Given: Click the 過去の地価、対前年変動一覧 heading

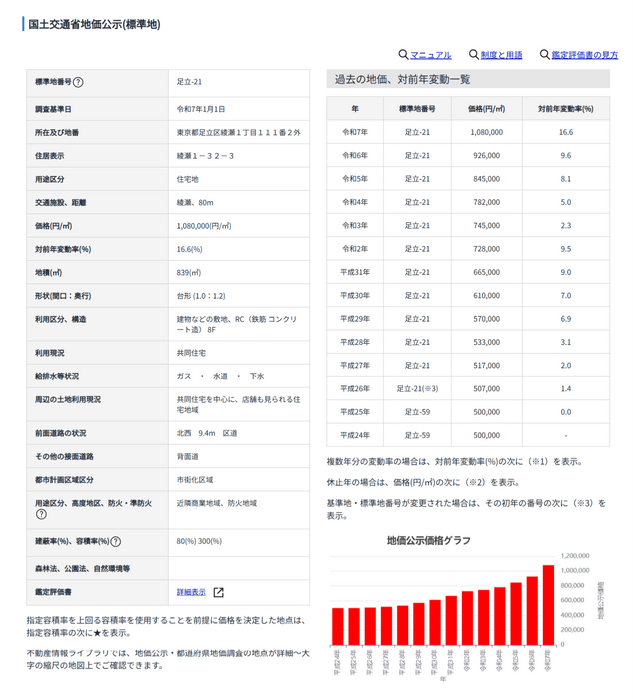Looking at the screenshot, I should (x=403, y=79).
